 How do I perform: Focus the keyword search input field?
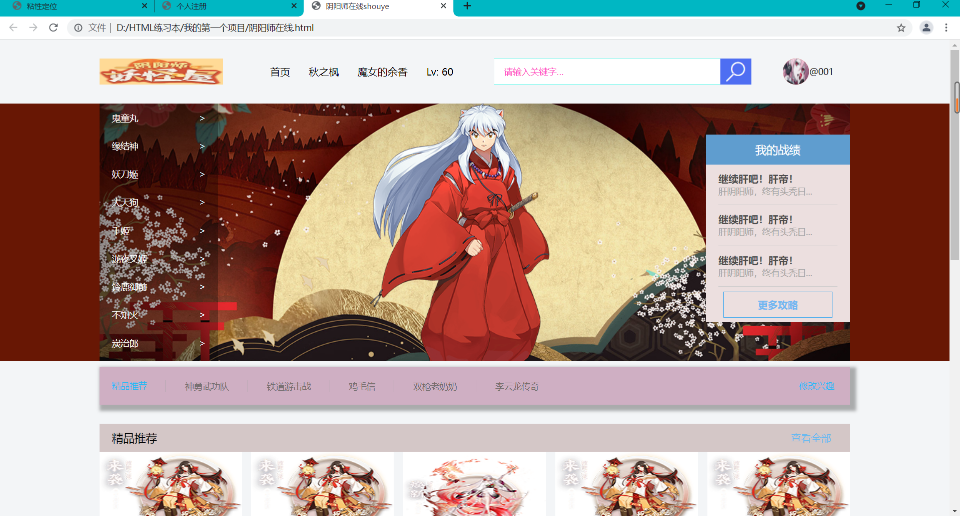[x=607, y=72]
